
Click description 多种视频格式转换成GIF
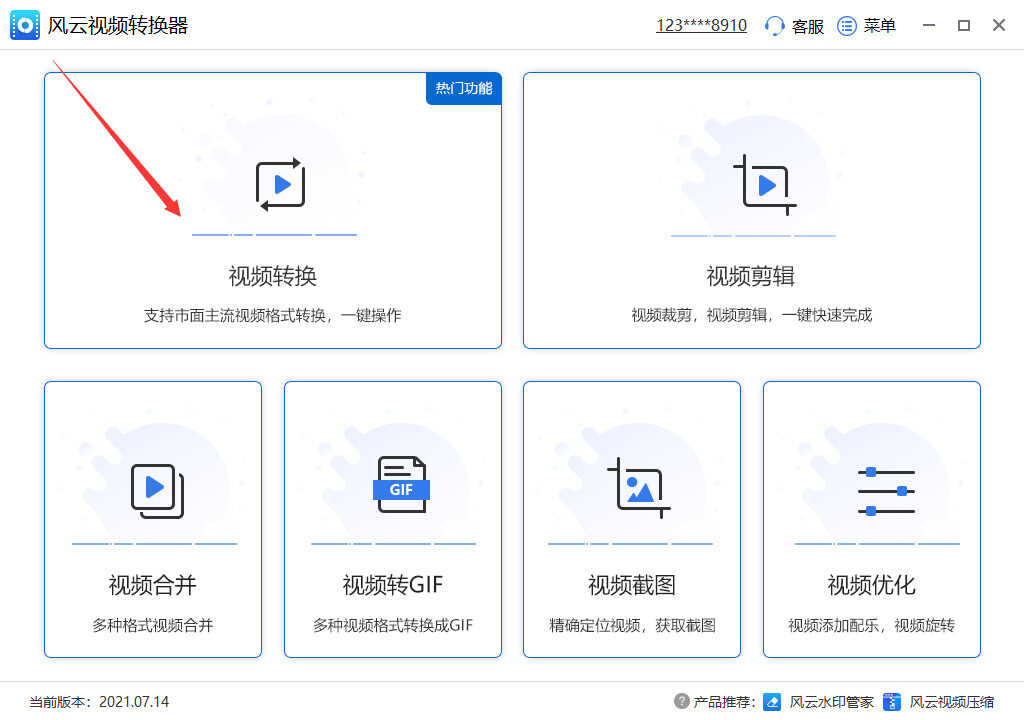coord(392,625)
